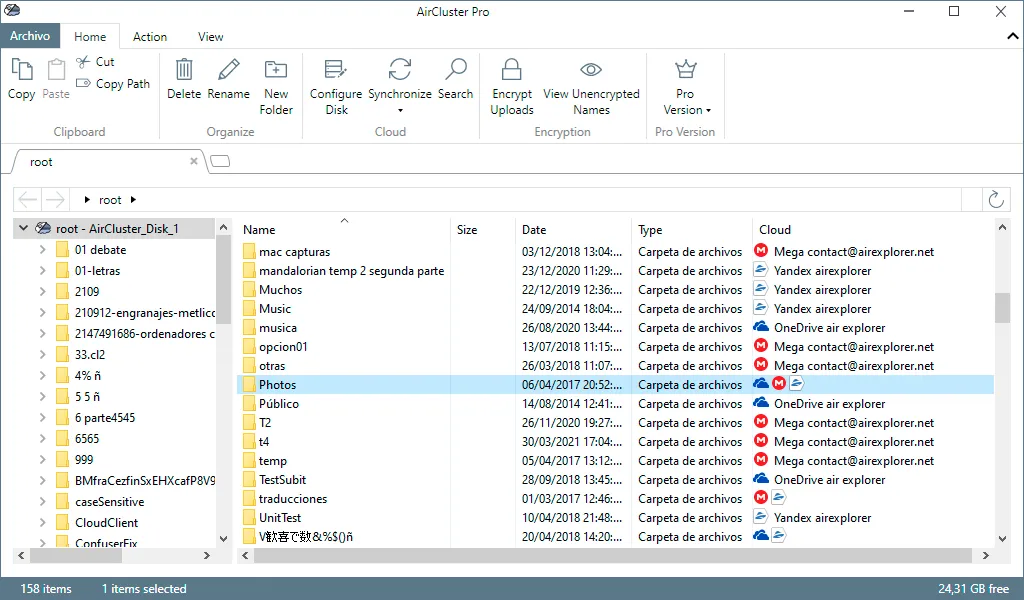Switch to the Action ribbon tab
The height and width of the screenshot is (600, 1024).
point(150,37)
